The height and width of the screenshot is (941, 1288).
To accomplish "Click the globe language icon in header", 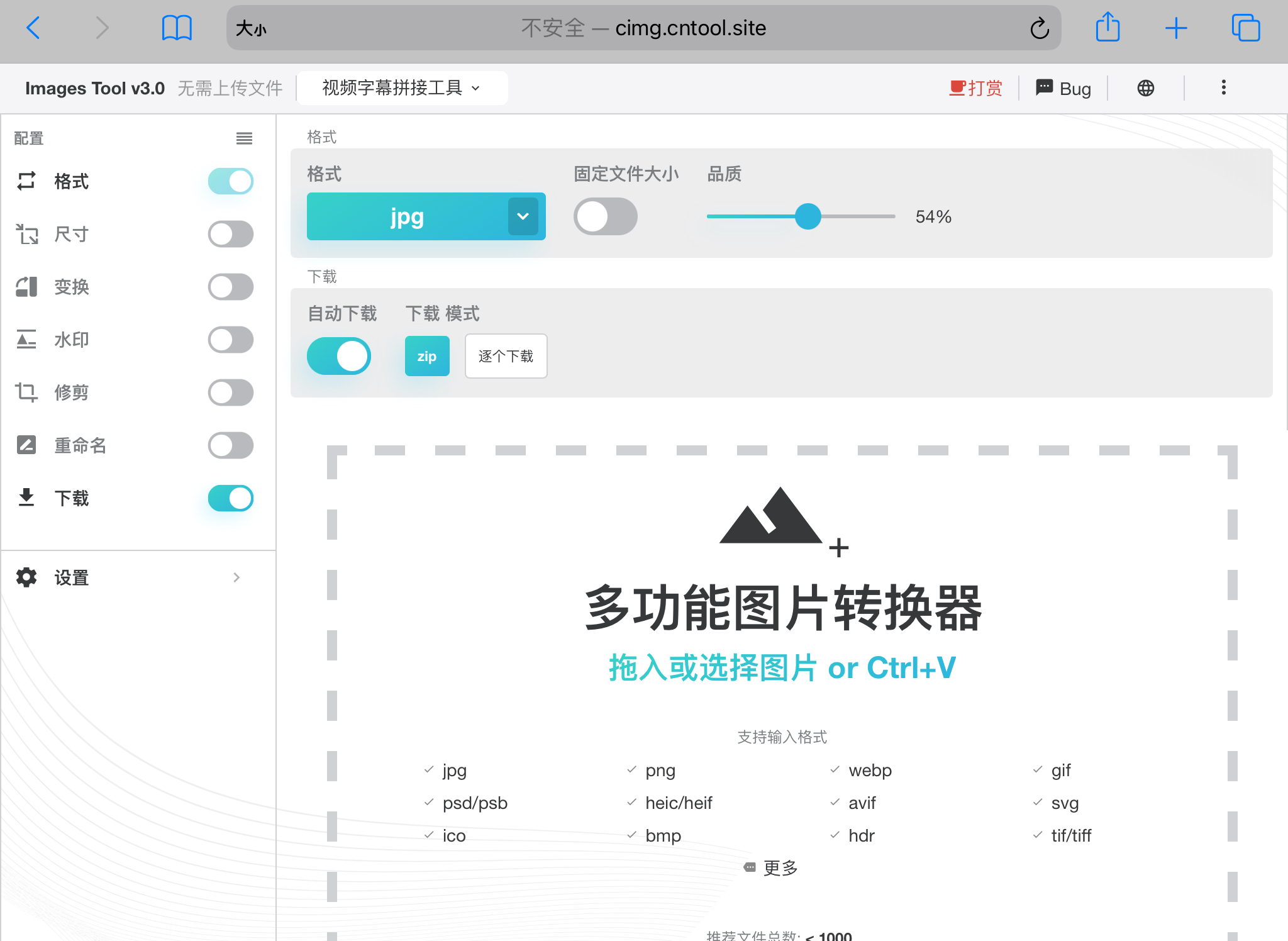I will (x=1146, y=87).
